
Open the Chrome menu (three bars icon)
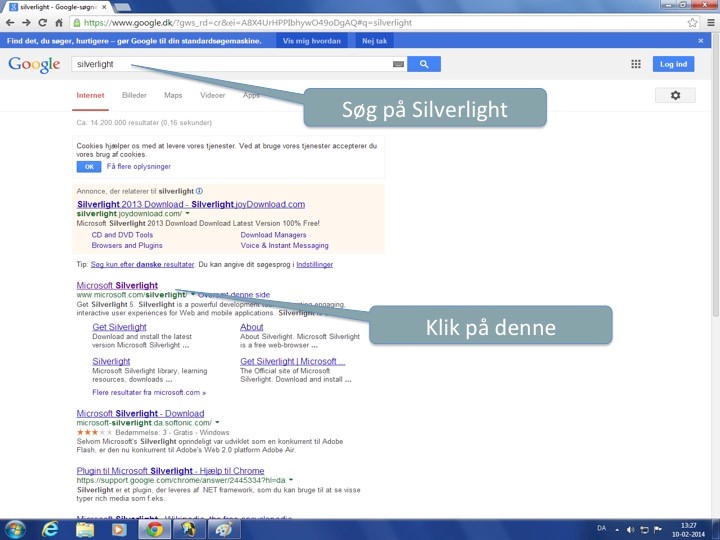[711, 22]
